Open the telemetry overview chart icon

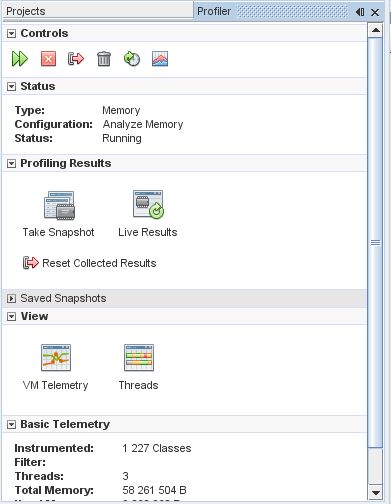(x=160, y=59)
